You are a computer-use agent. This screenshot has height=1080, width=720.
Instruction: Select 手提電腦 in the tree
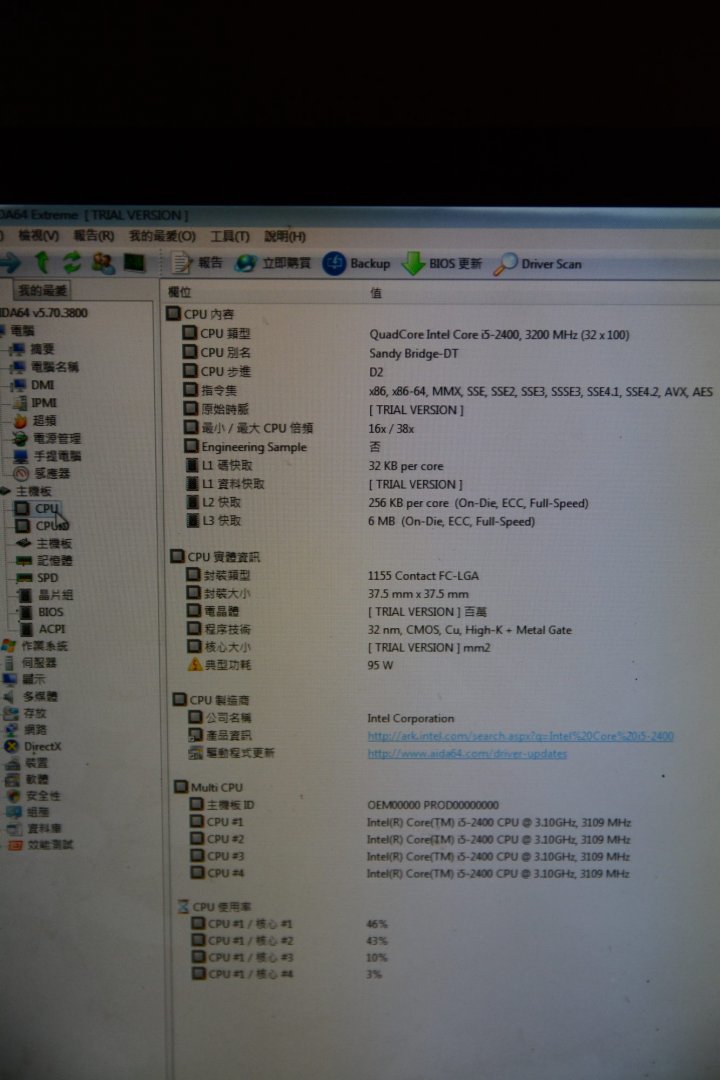point(48,456)
